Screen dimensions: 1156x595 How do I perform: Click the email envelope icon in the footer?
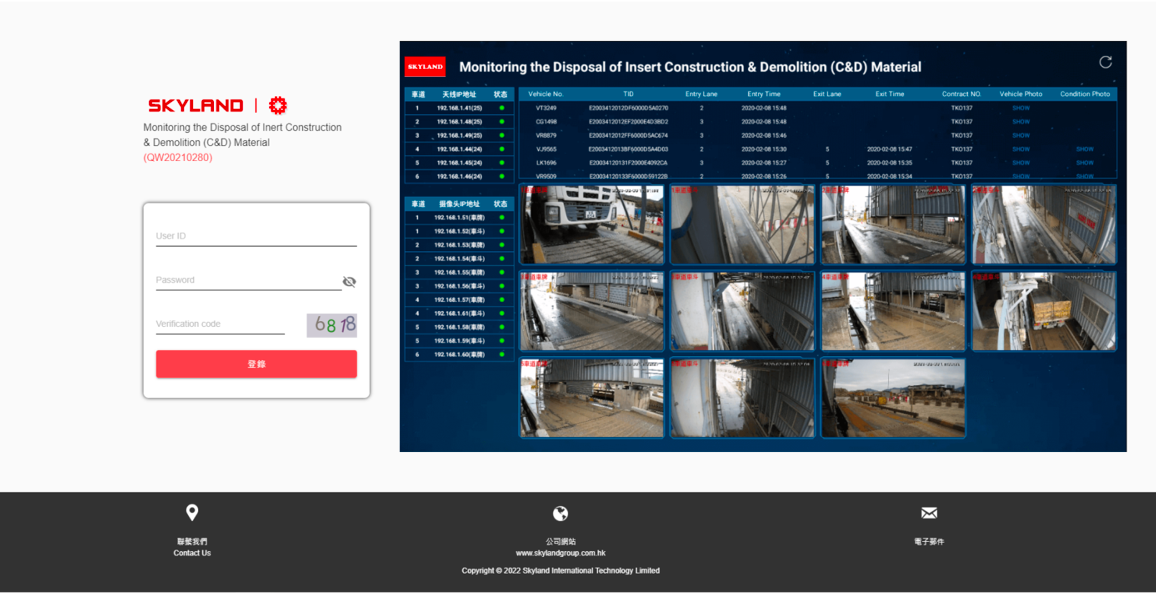click(x=929, y=512)
